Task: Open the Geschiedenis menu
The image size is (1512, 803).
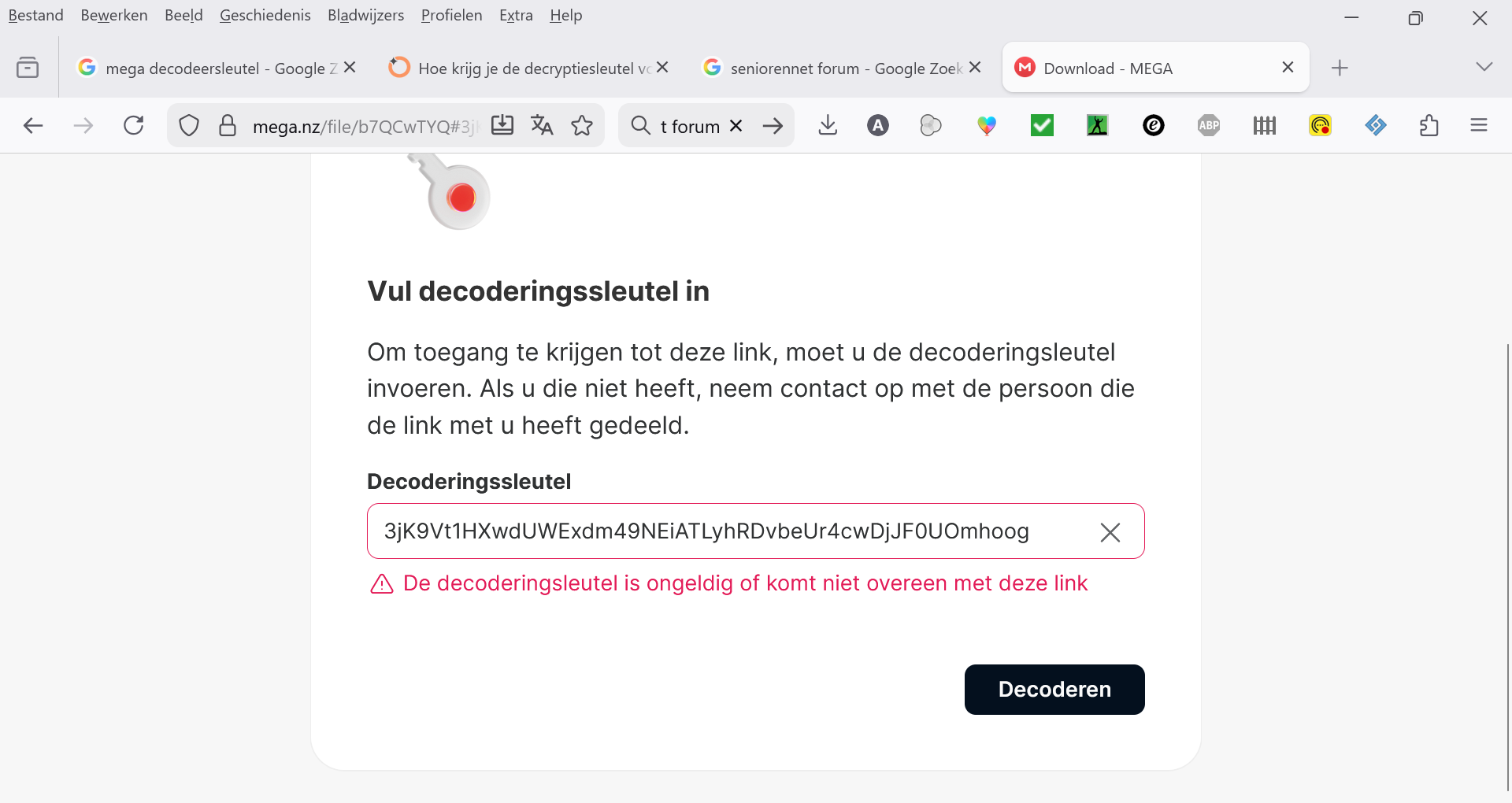Action: click(265, 15)
